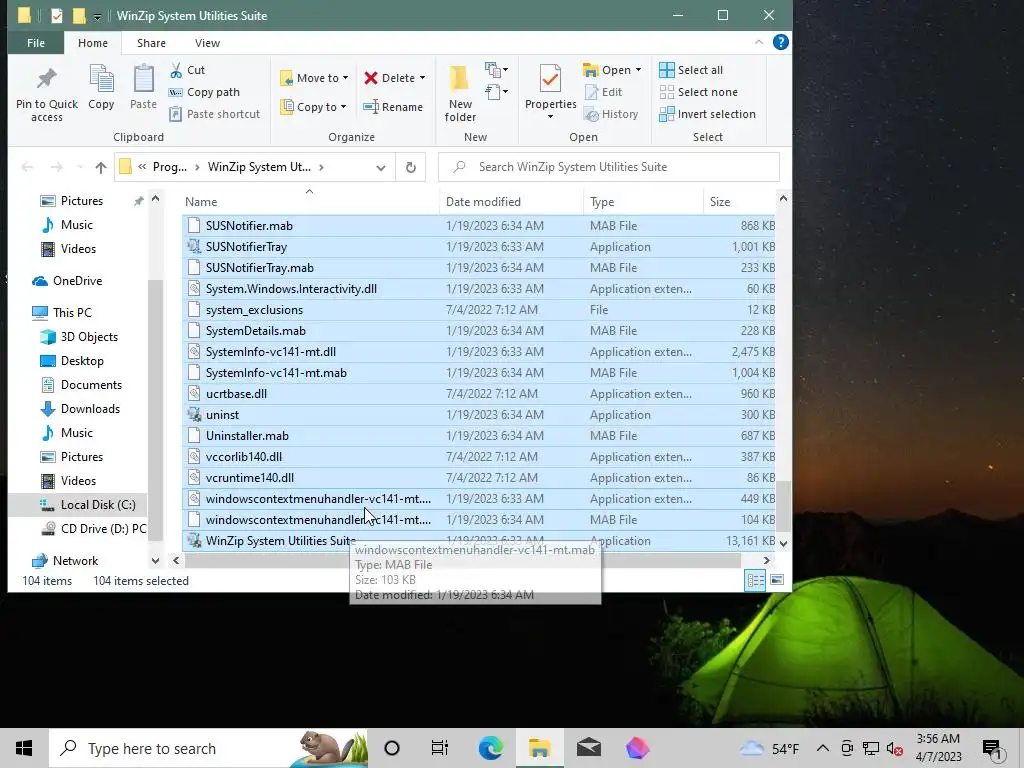The image size is (1024, 768).
Task: Switch to the View tab
Action: point(207,43)
